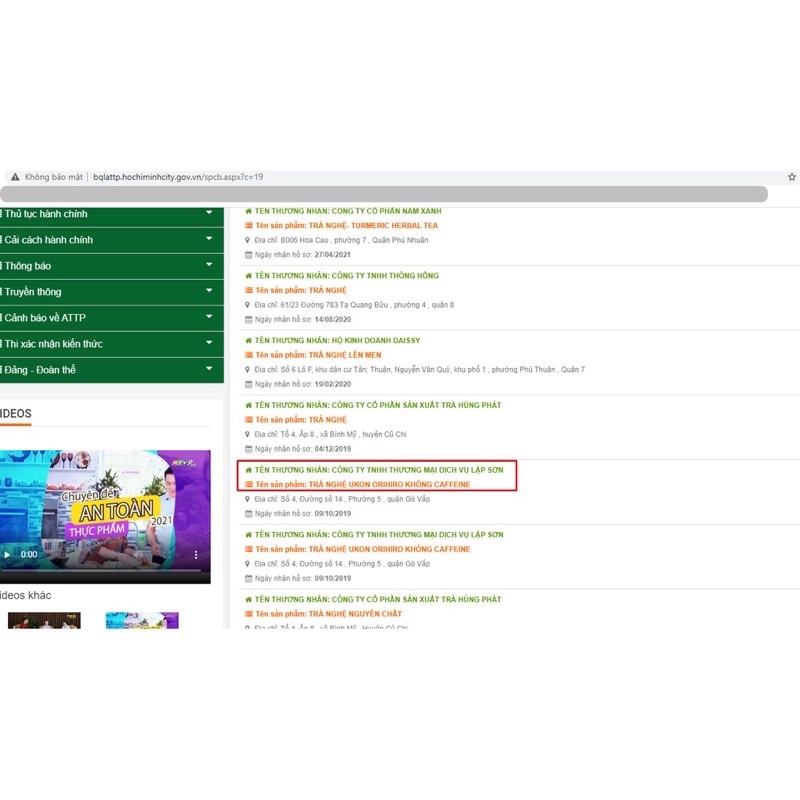Open the 'CÔNG TY CỔ PHẦN NAM XANH' entry
This screenshot has height=800, width=800.
coord(347,211)
